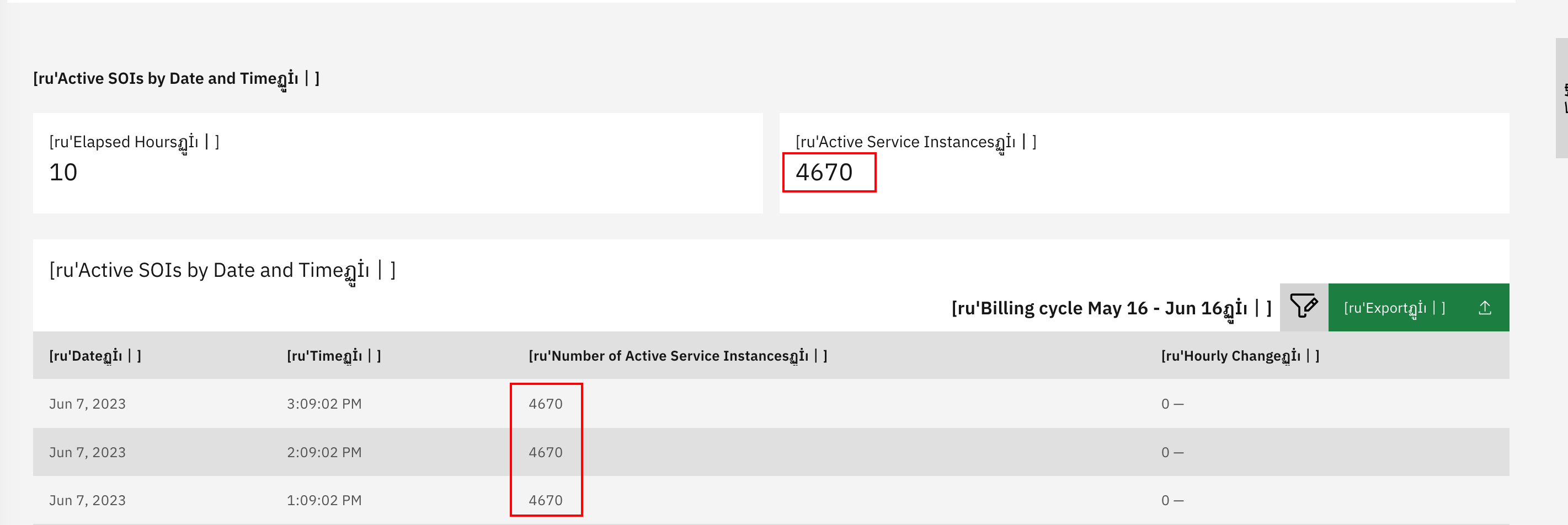Expand the Active SOIs by Date table options
Screen dimensions: 1568x525
(223, 270)
